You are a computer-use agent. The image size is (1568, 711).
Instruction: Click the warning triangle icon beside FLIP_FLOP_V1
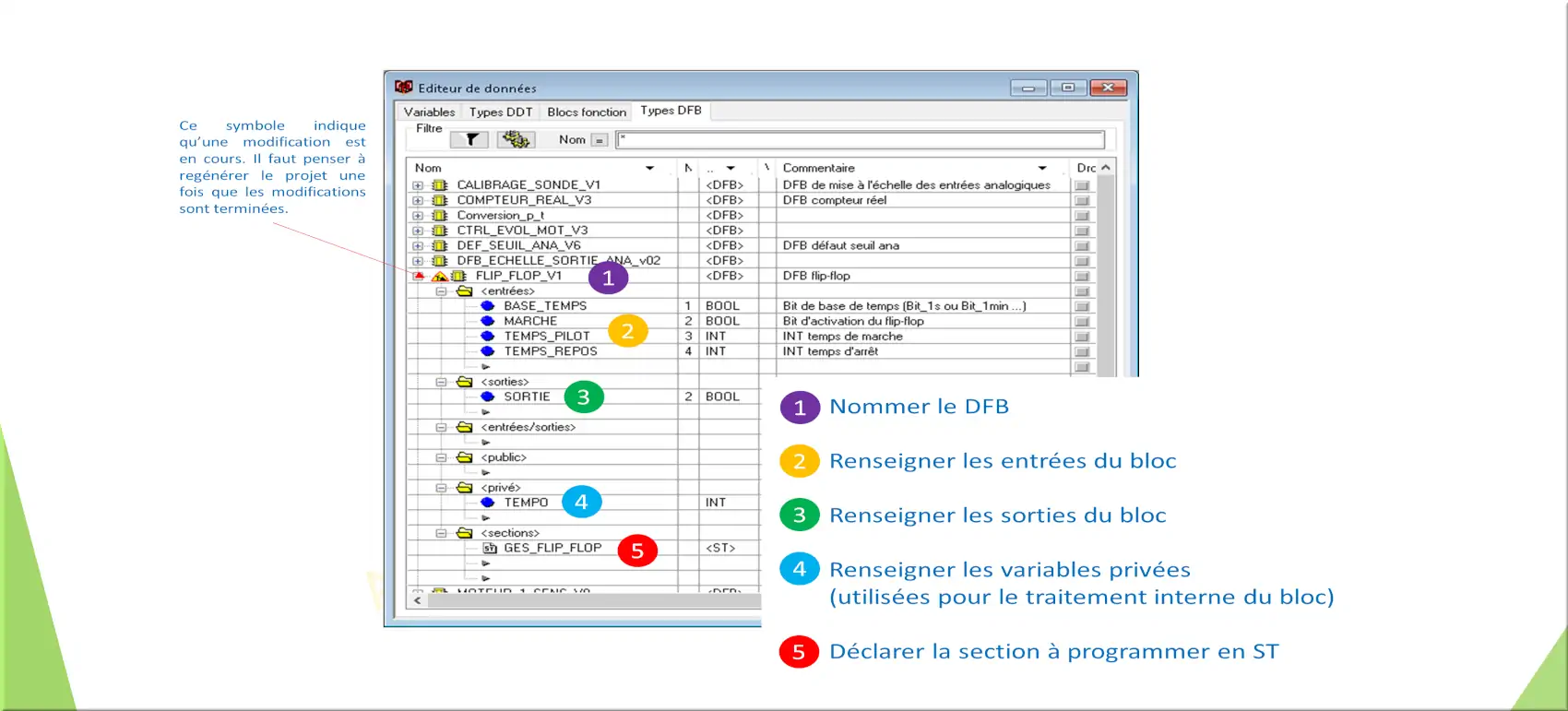(x=439, y=277)
